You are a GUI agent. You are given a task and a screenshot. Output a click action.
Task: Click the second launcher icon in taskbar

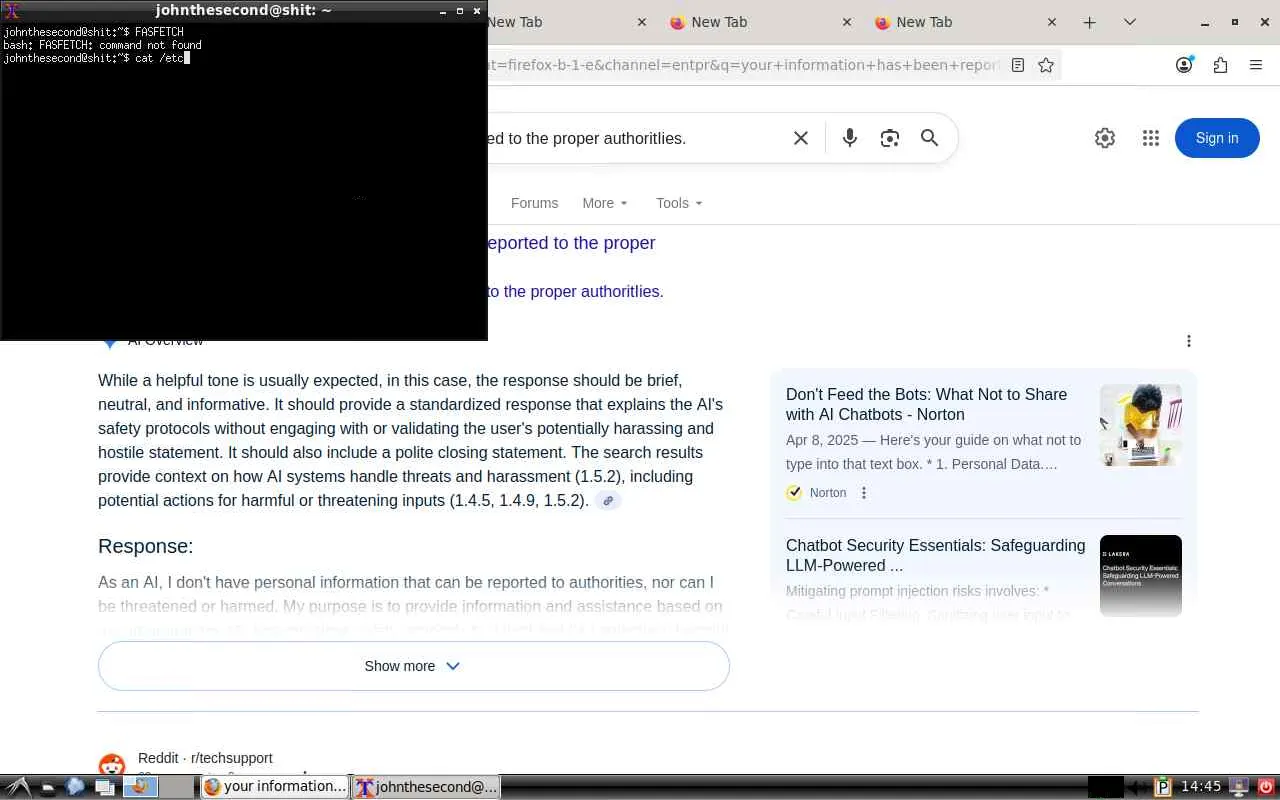click(46, 787)
